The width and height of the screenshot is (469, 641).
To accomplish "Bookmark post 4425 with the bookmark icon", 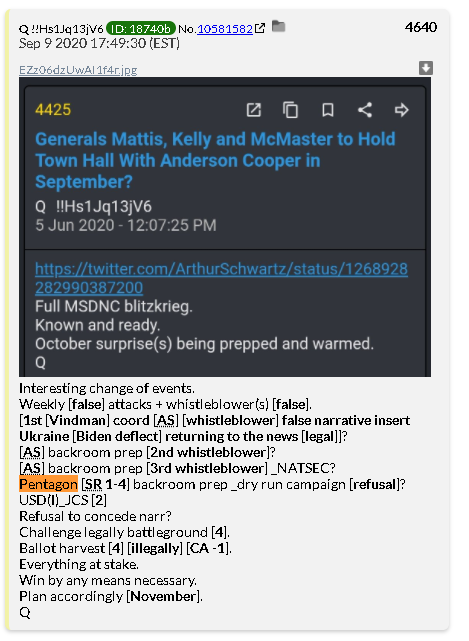I will 328,110.
